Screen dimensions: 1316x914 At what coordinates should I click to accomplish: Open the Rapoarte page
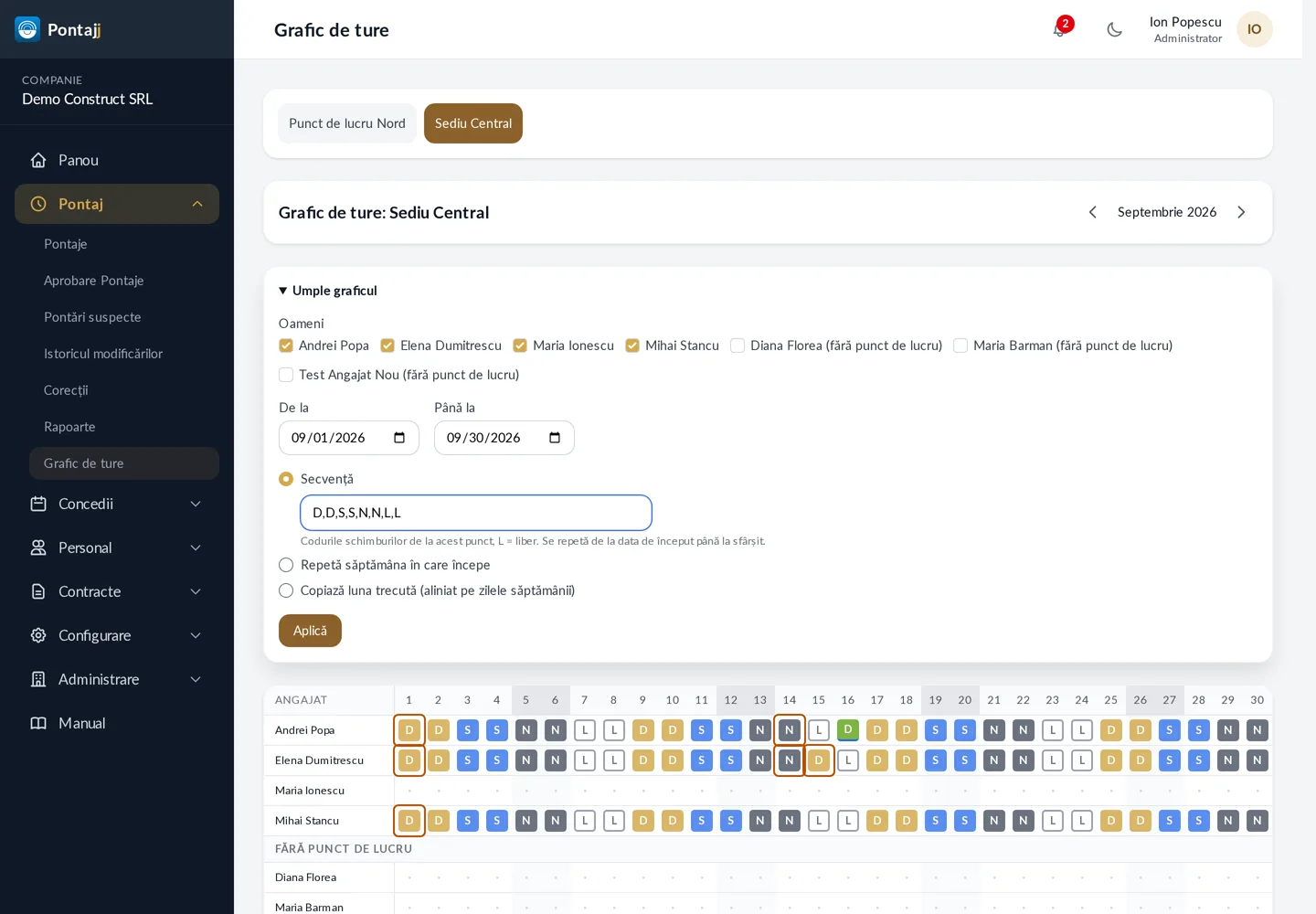tap(124, 427)
